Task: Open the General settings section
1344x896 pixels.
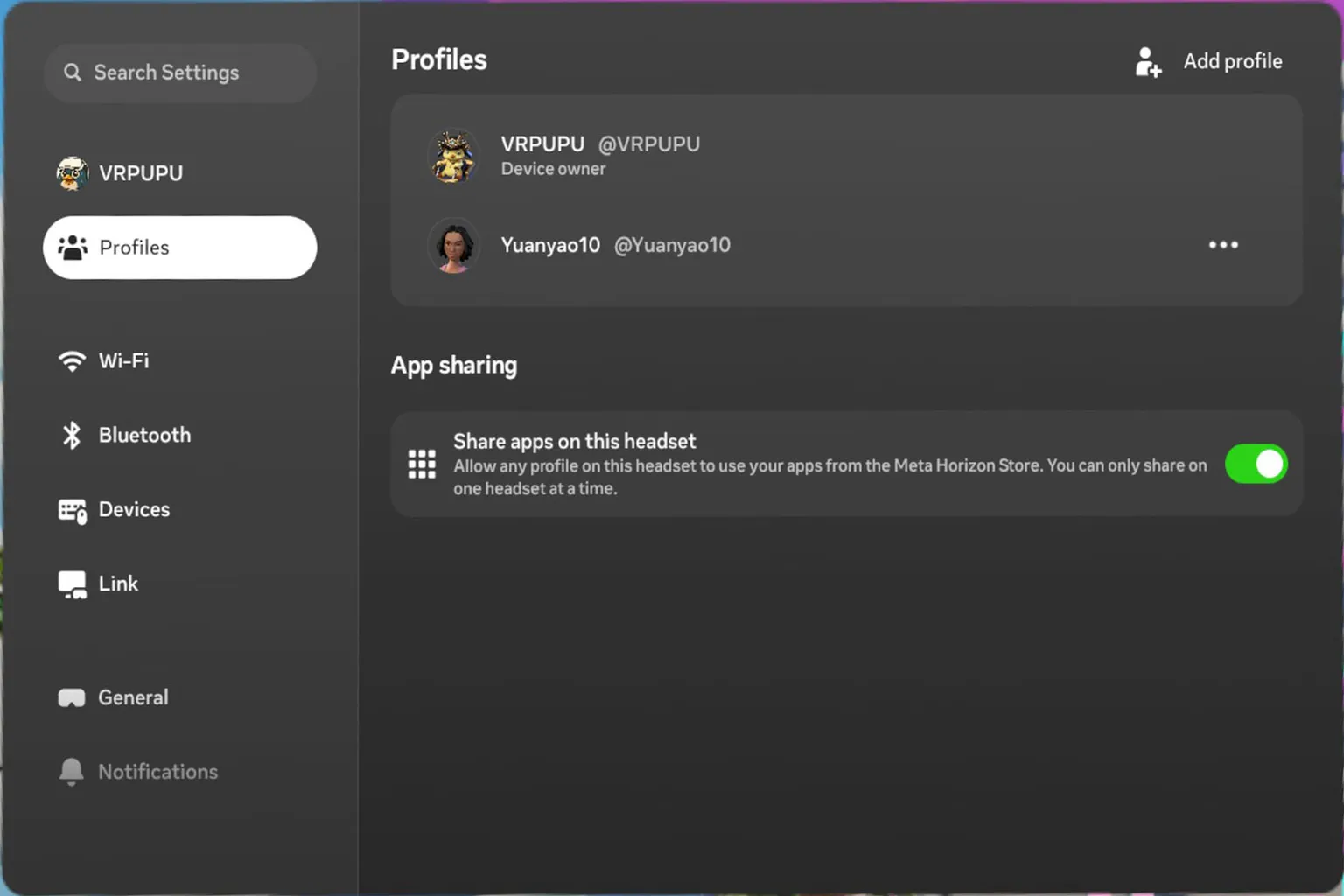Action: [x=180, y=697]
